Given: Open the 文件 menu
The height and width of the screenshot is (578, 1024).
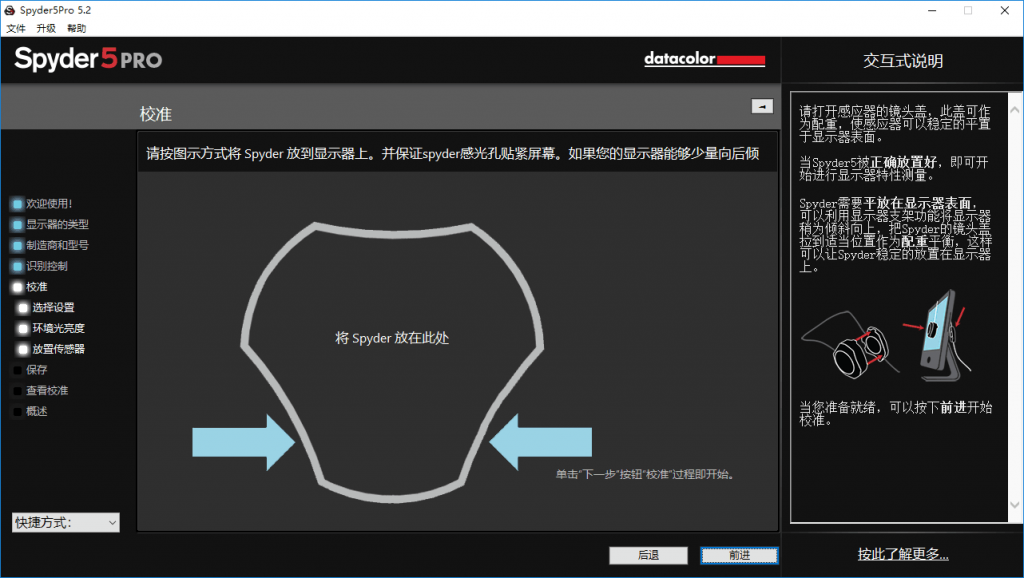Looking at the screenshot, I should tap(16, 28).
